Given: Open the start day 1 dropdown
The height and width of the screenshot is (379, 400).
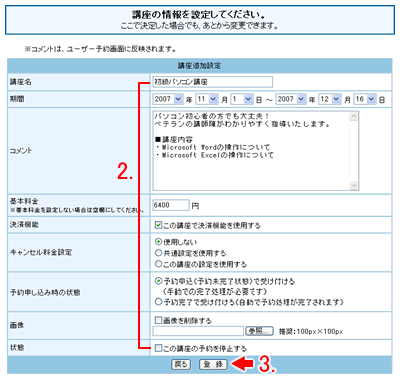Looking at the screenshot, I should click(242, 99).
